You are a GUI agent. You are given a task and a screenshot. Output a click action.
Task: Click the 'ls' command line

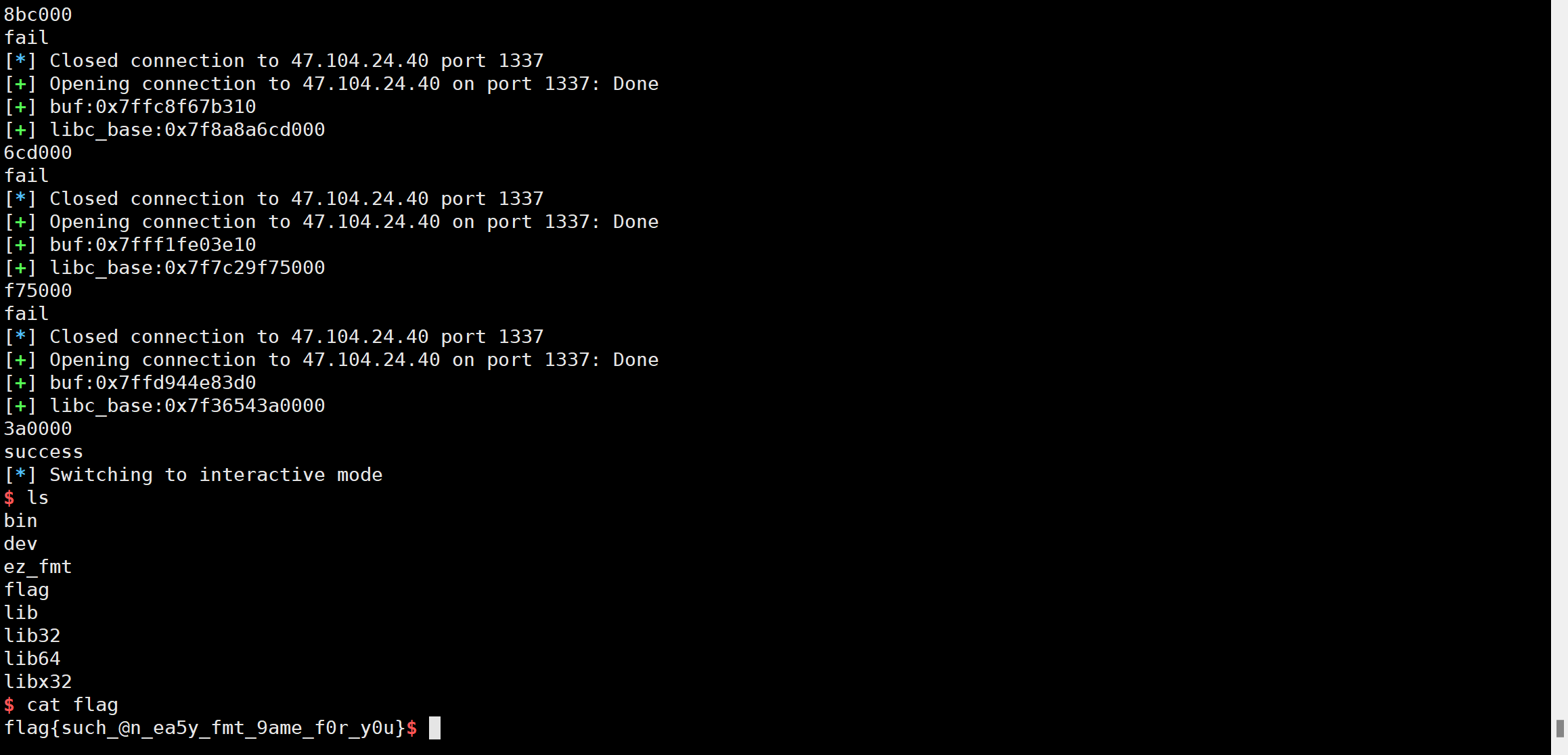(x=26, y=498)
